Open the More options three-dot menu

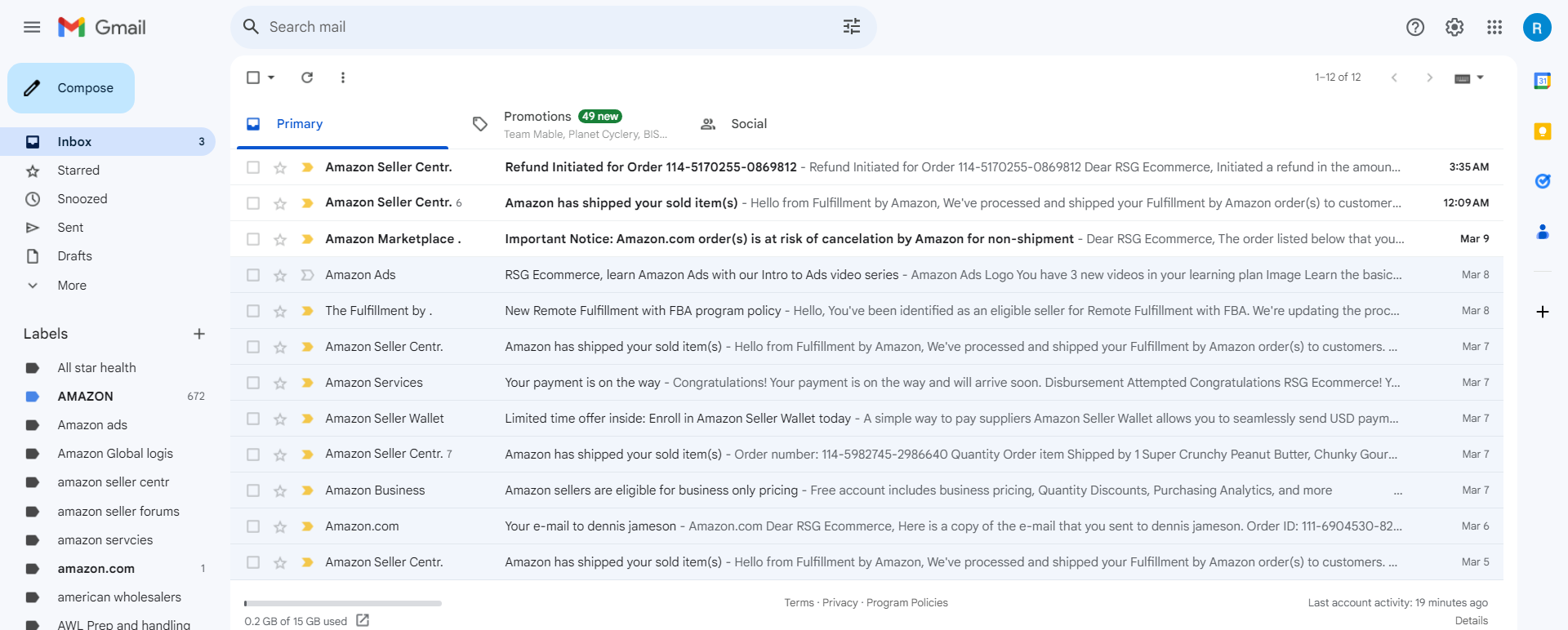[x=343, y=78]
